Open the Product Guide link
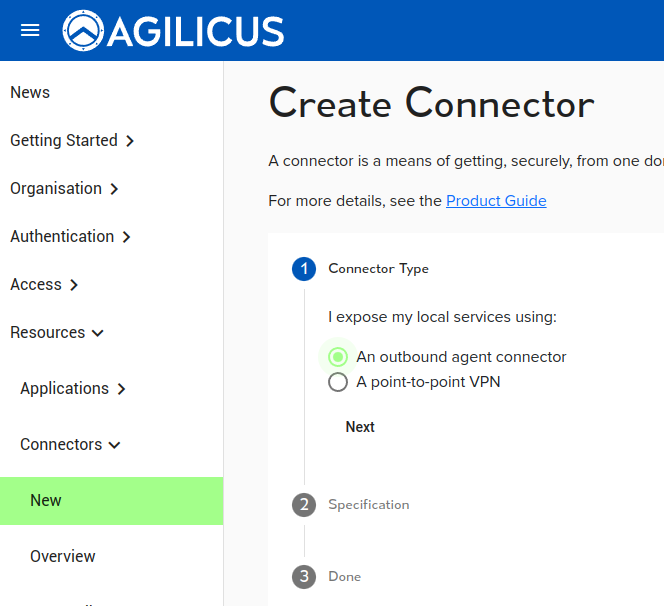Screen dimensions: 664x606 pyautogui.click(x=496, y=201)
